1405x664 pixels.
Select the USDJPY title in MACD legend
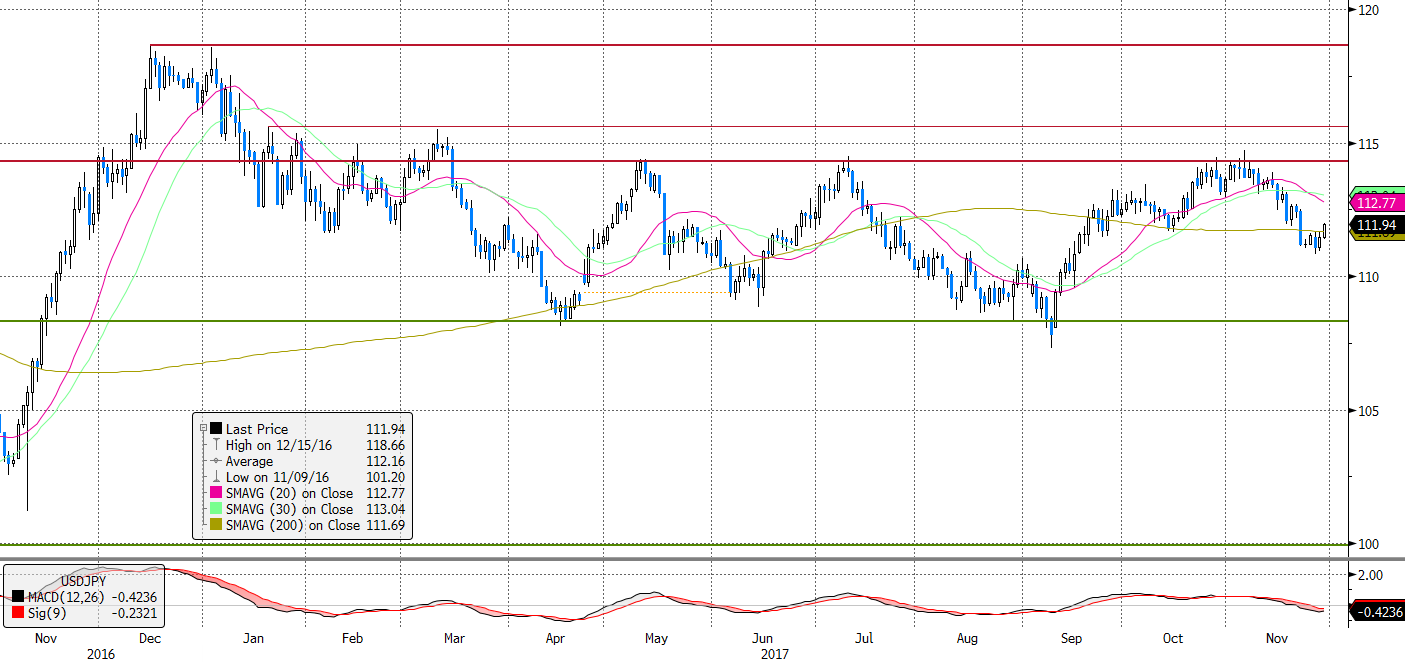[x=84, y=581]
